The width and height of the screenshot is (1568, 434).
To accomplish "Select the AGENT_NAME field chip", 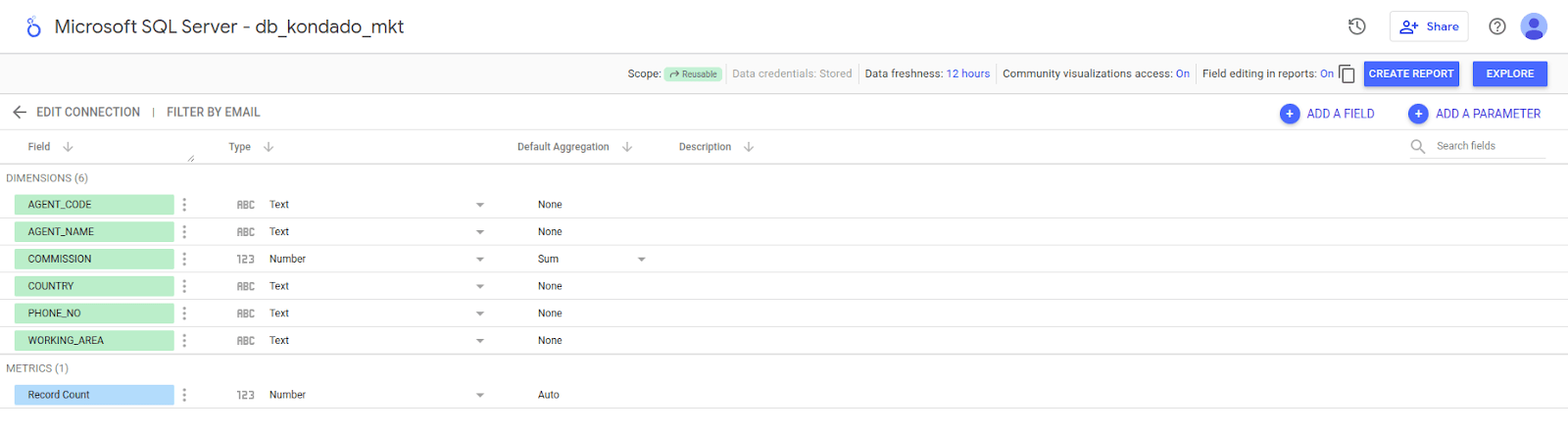I will [94, 232].
